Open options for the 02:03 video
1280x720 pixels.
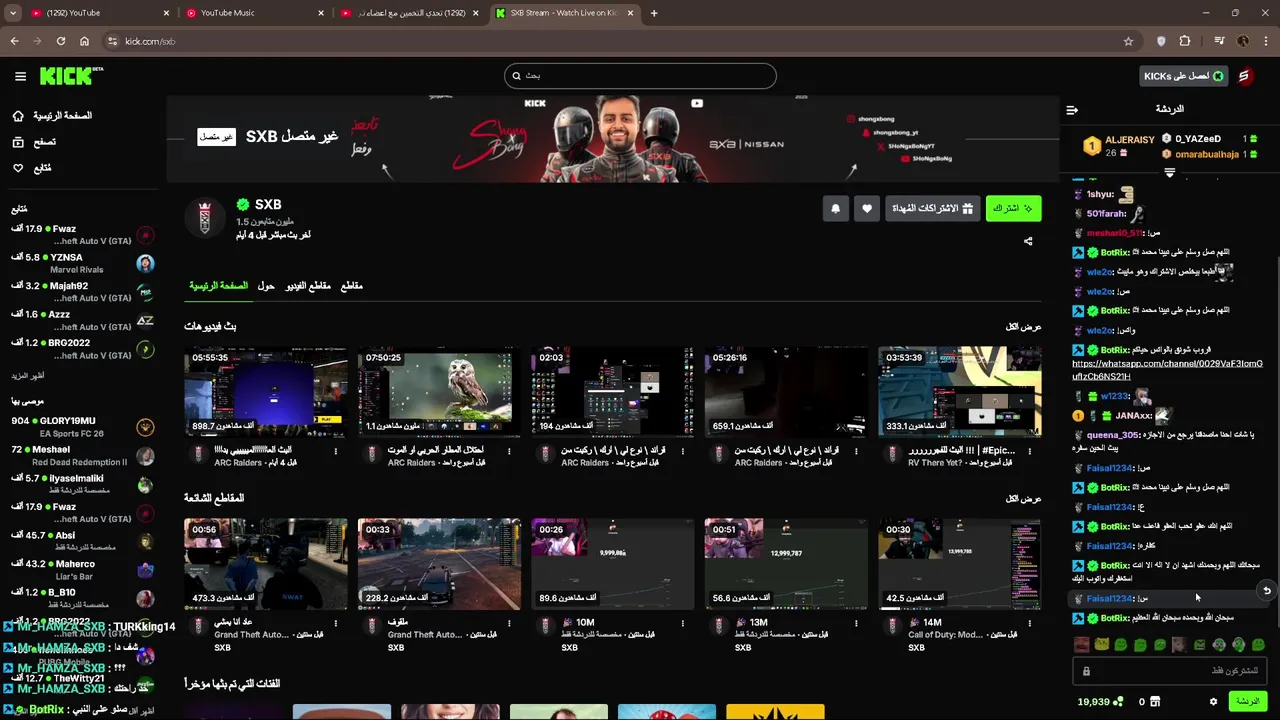682,451
